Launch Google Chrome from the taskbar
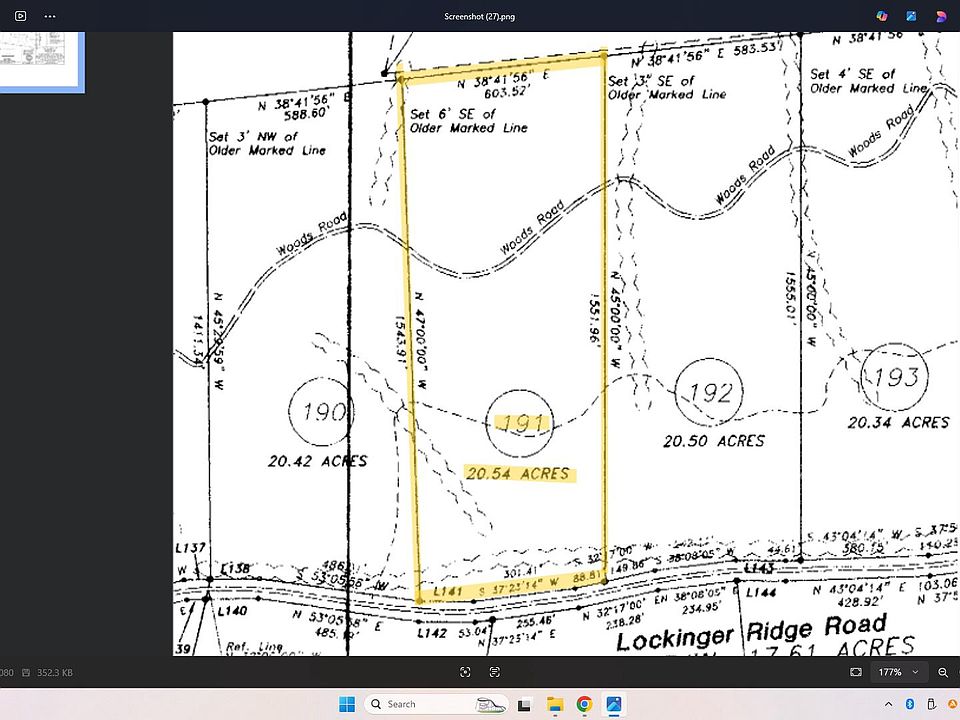Screen dimensions: 960x720 pos(584,704)
